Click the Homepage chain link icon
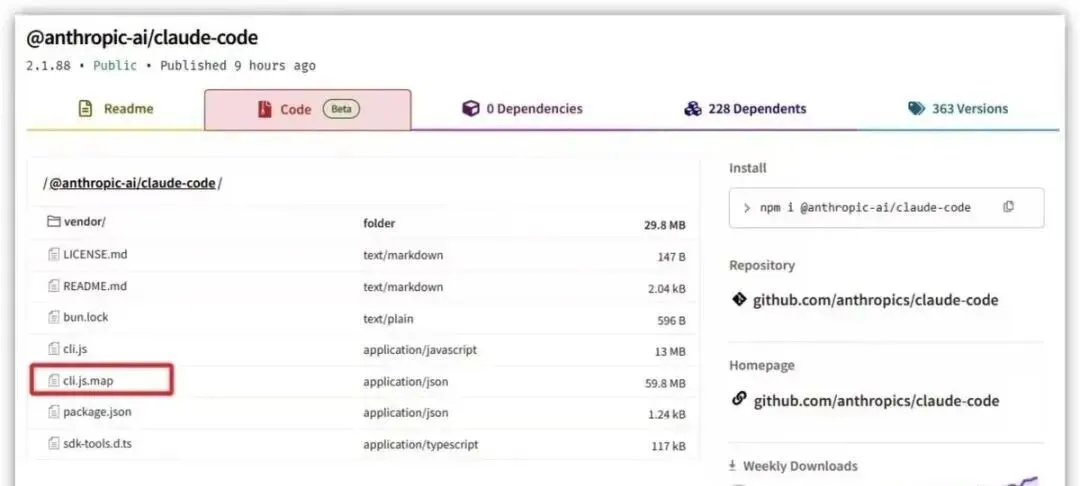 (x=739, y=399)
